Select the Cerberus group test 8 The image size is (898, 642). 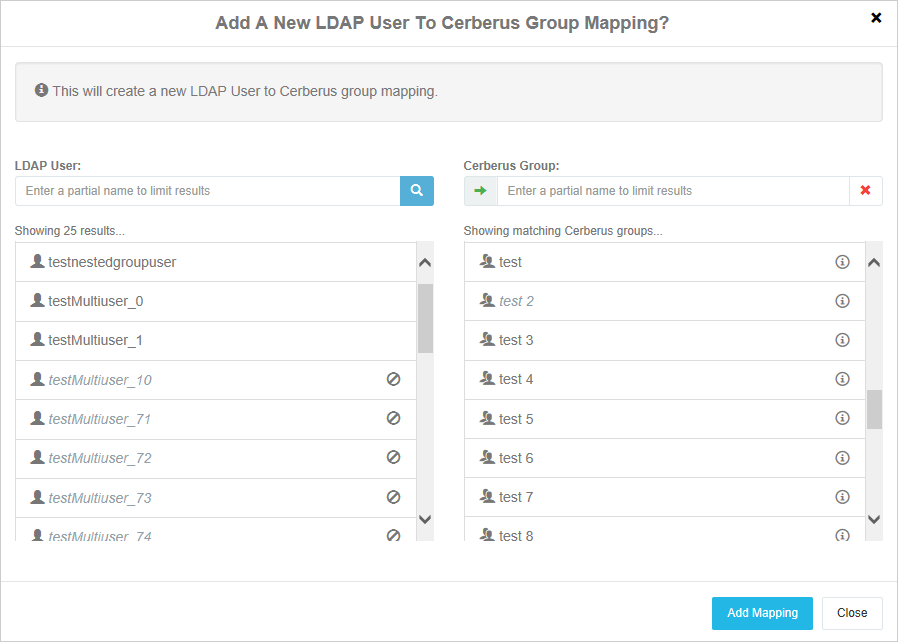[x=664, y=529]
